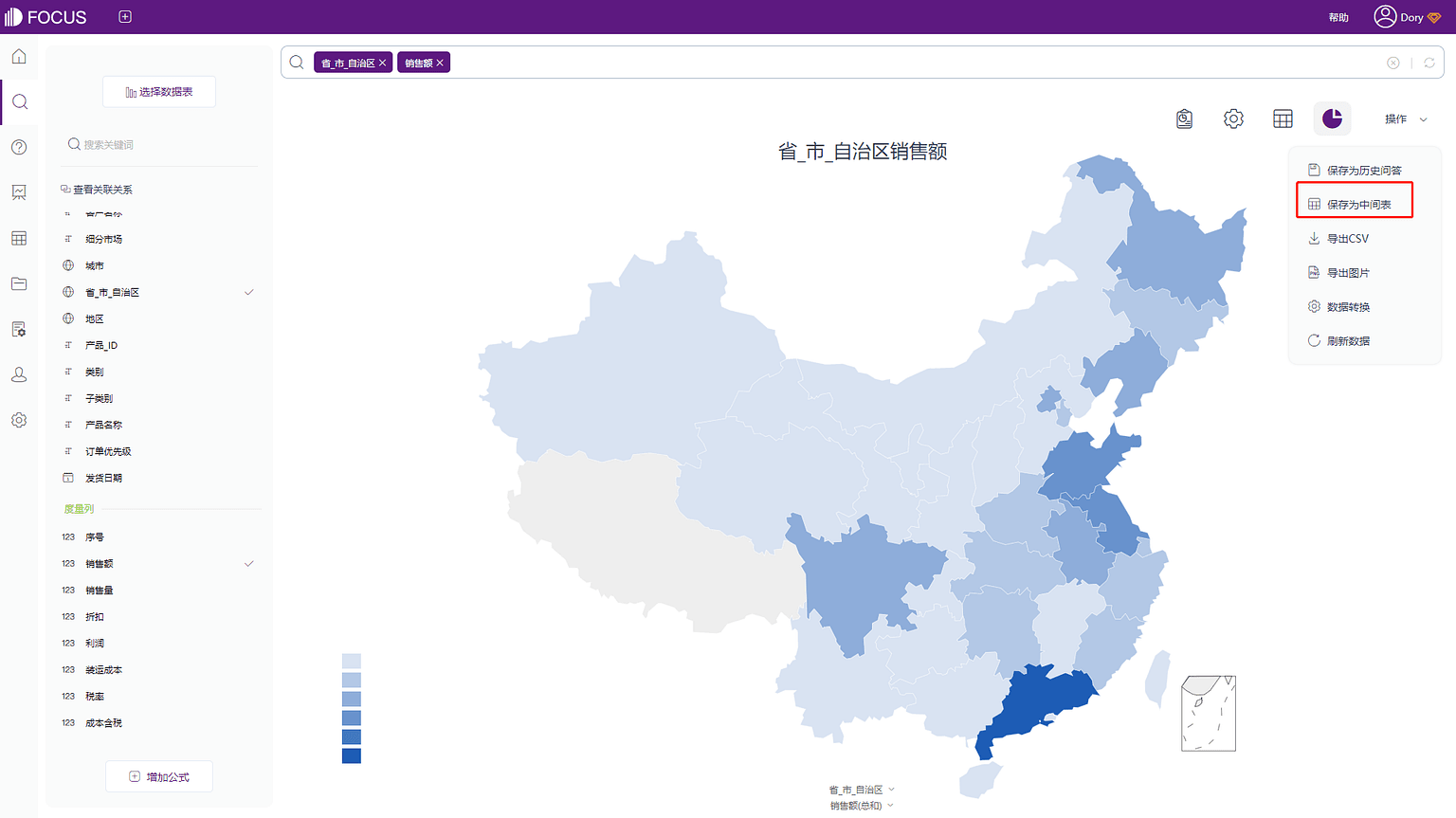The width and height of the screenshot is (1456, 818).
Task: Click 查看关联关系 link
Action: click(x=97, y=190)
